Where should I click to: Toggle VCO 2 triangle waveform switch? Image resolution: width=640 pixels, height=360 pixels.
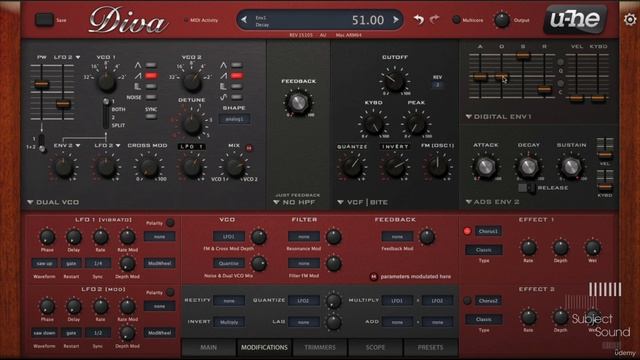click(x=236, y=65)
